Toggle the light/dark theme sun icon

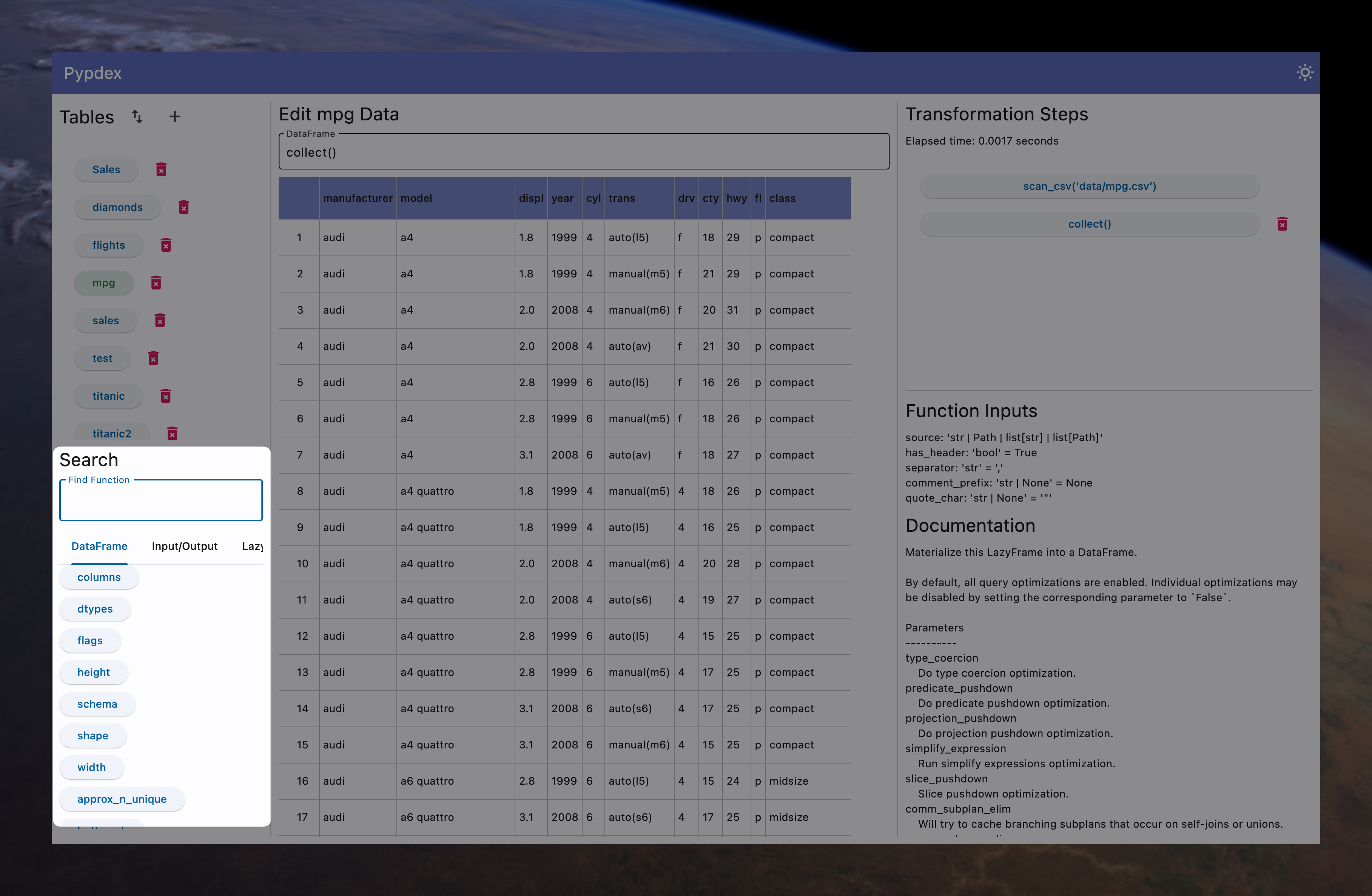pos(1304,72)
